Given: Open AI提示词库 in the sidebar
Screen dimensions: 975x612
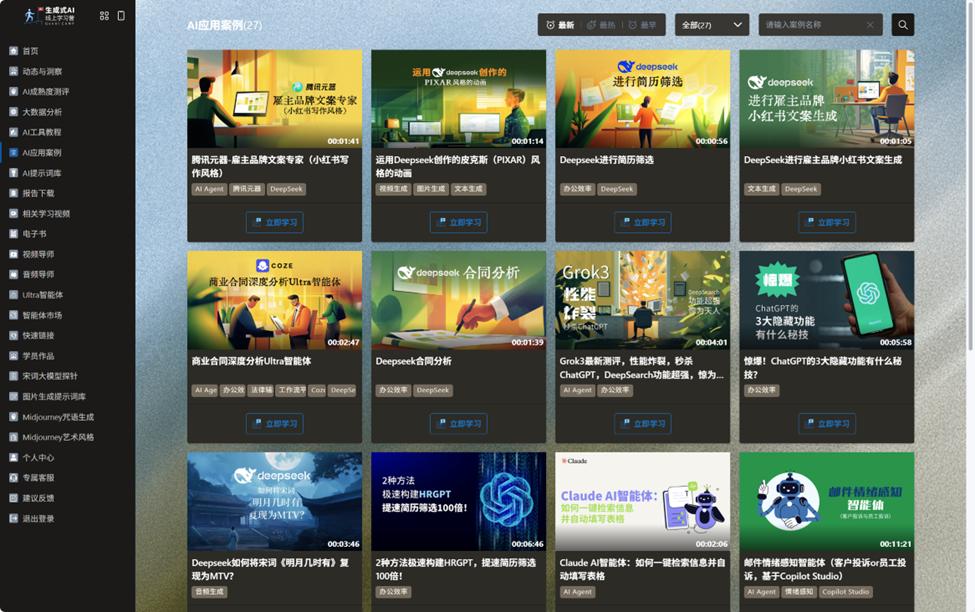Looking at the screenshot, I should click(x=41, y=173).
